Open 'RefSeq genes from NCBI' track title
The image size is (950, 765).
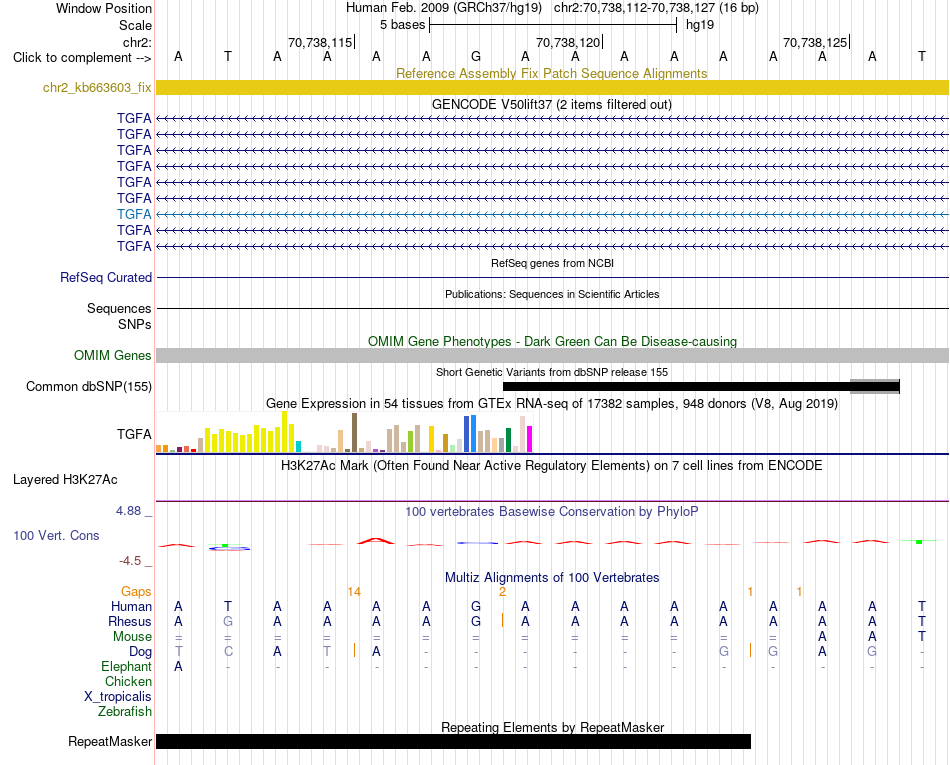coord(552,263)
